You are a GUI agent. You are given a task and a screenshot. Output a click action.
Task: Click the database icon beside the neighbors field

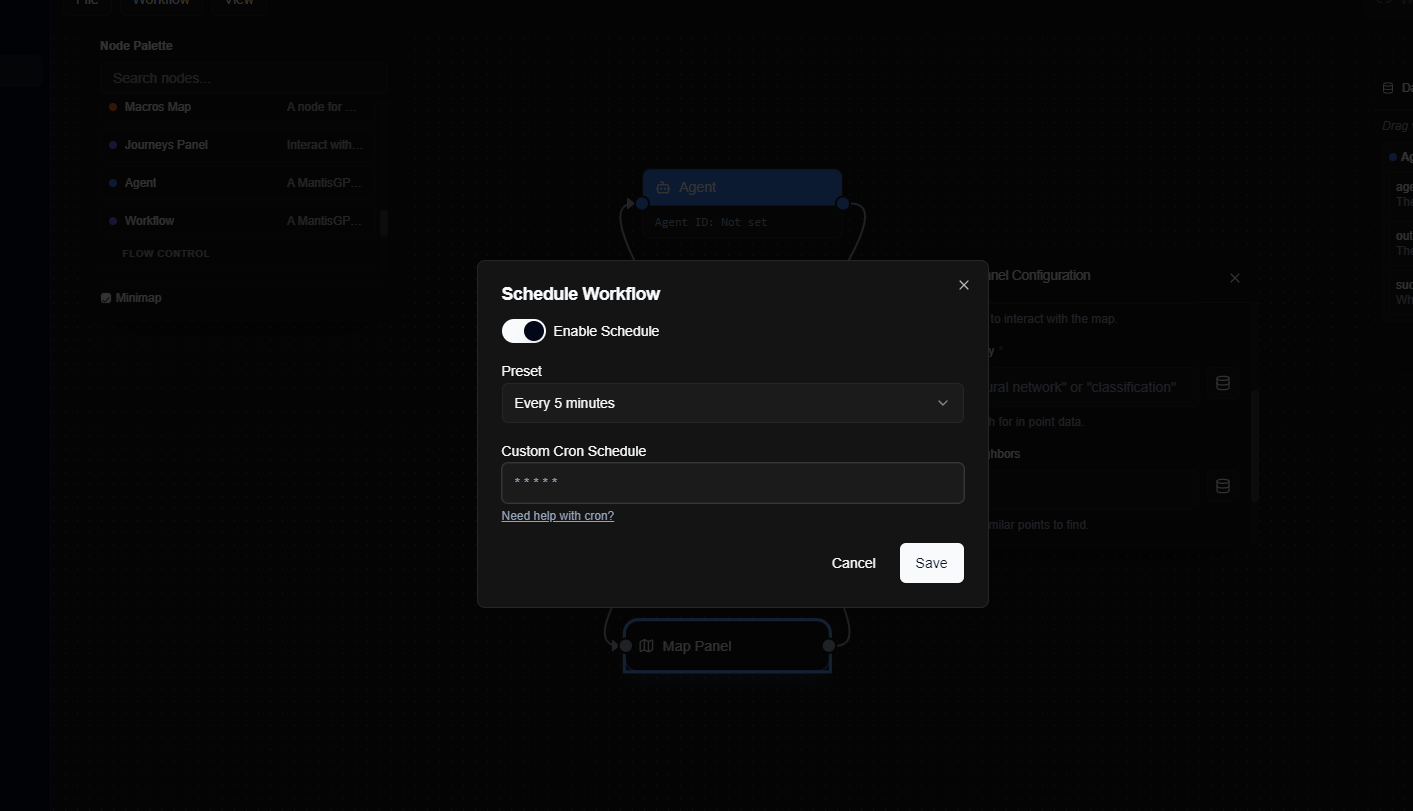1222,485
